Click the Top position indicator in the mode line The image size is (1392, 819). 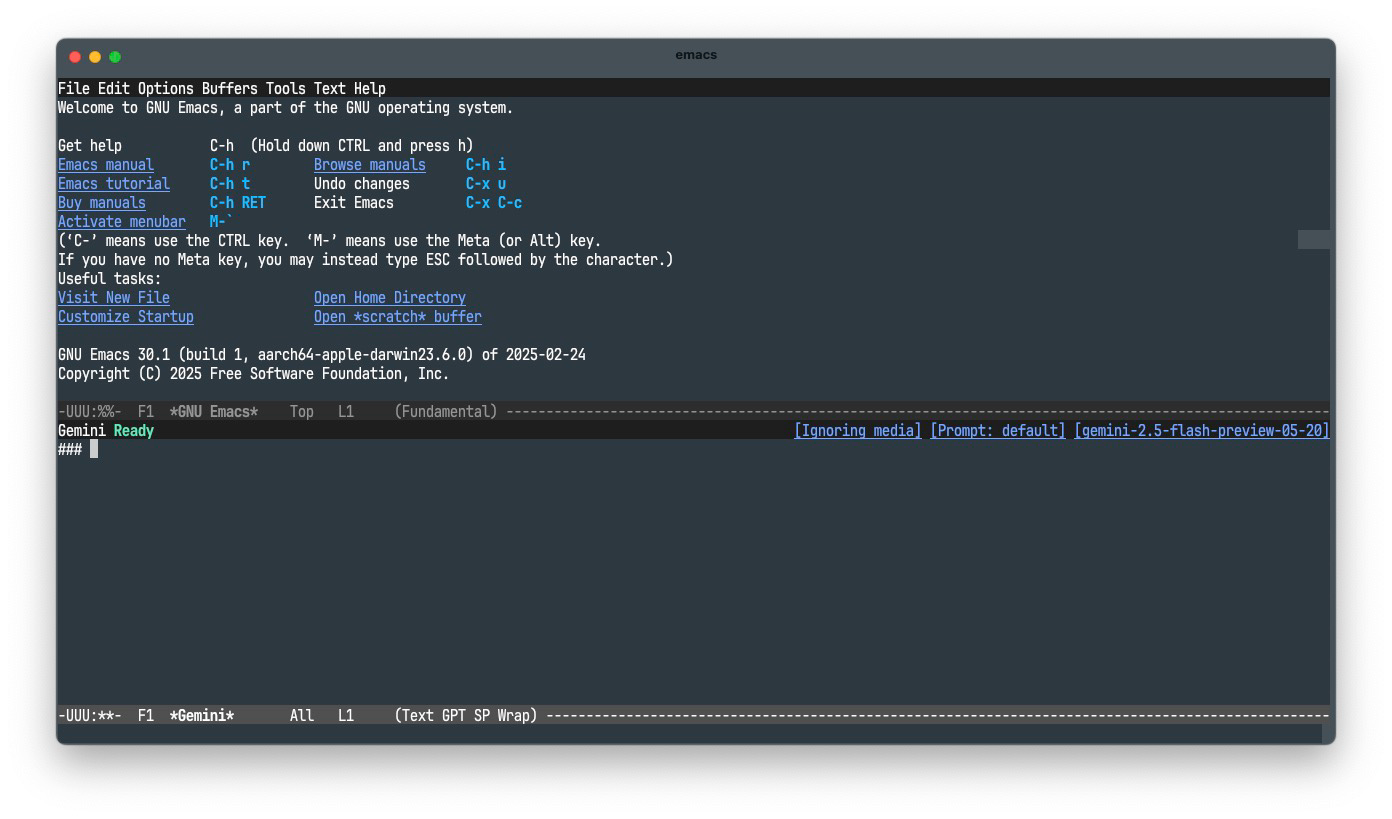click(x=302, y=412)
